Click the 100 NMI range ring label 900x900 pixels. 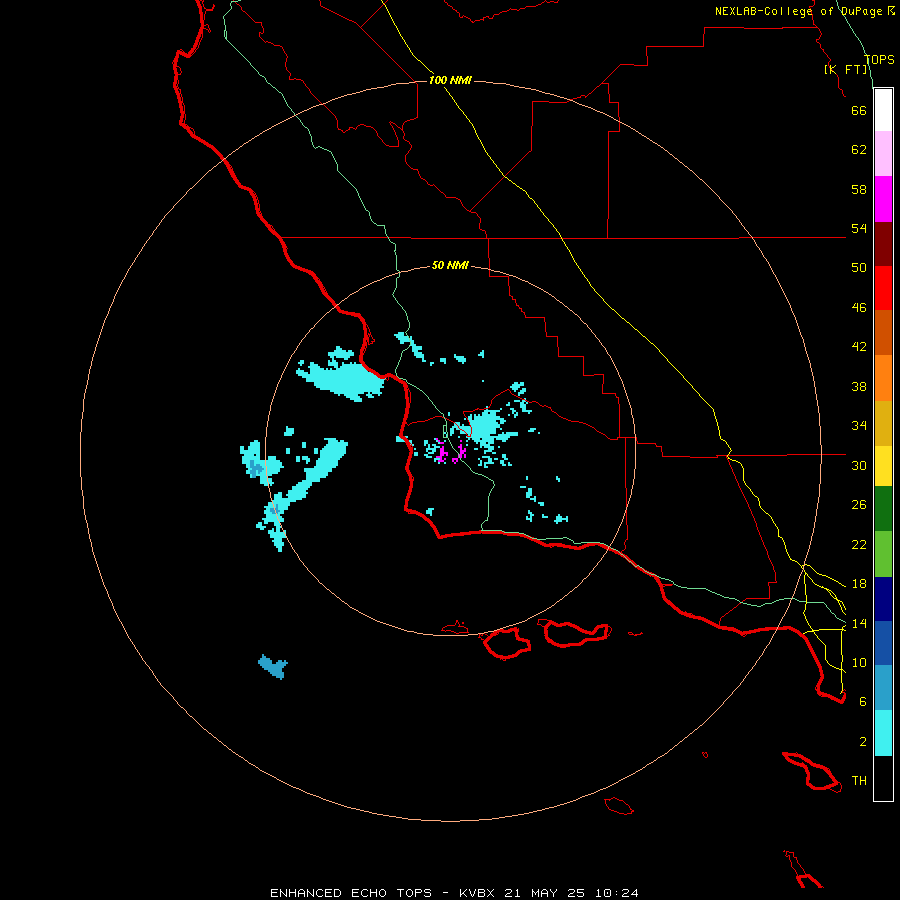(450, 80)
